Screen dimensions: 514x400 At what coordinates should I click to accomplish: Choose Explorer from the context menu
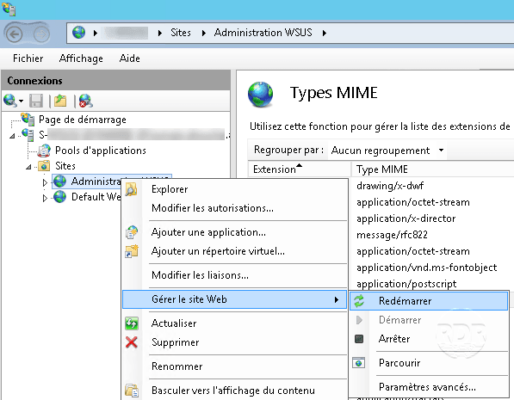pos(235,189)
